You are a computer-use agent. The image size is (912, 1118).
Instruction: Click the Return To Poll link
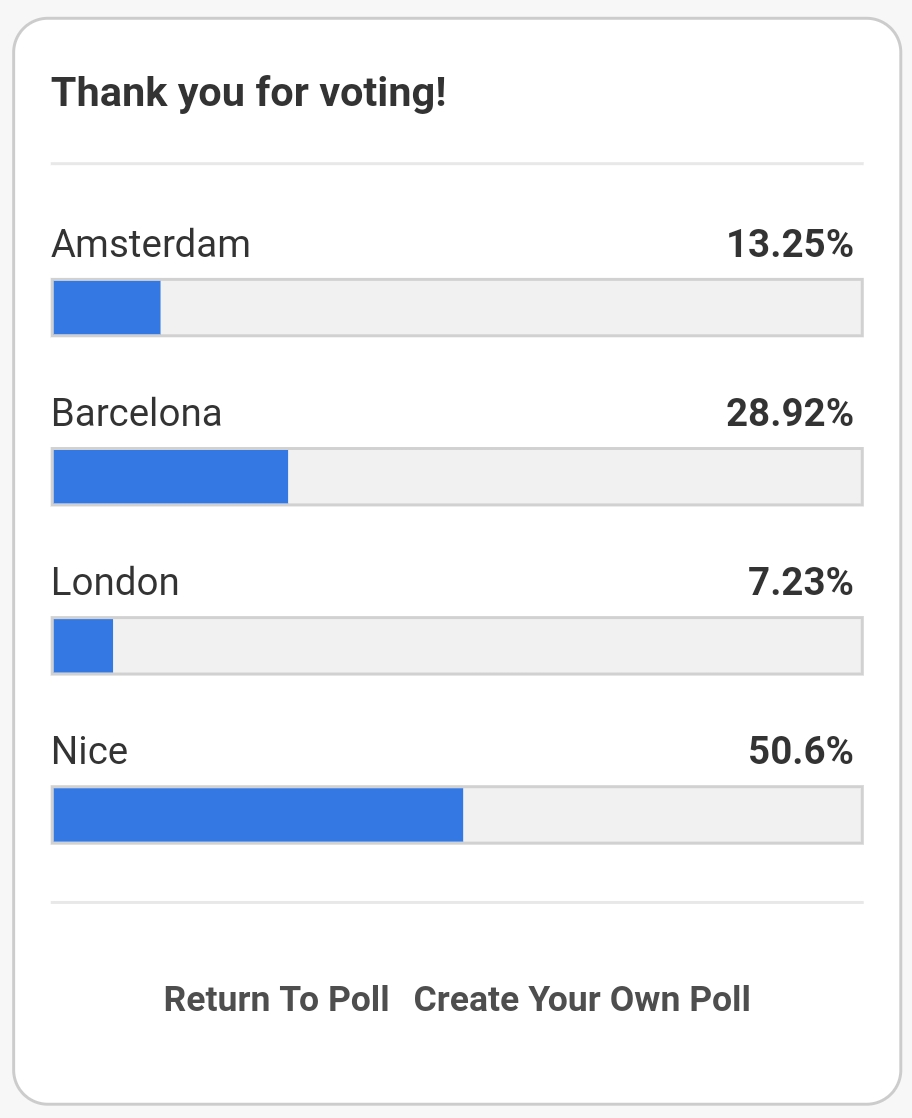click(x=276, y=999)
